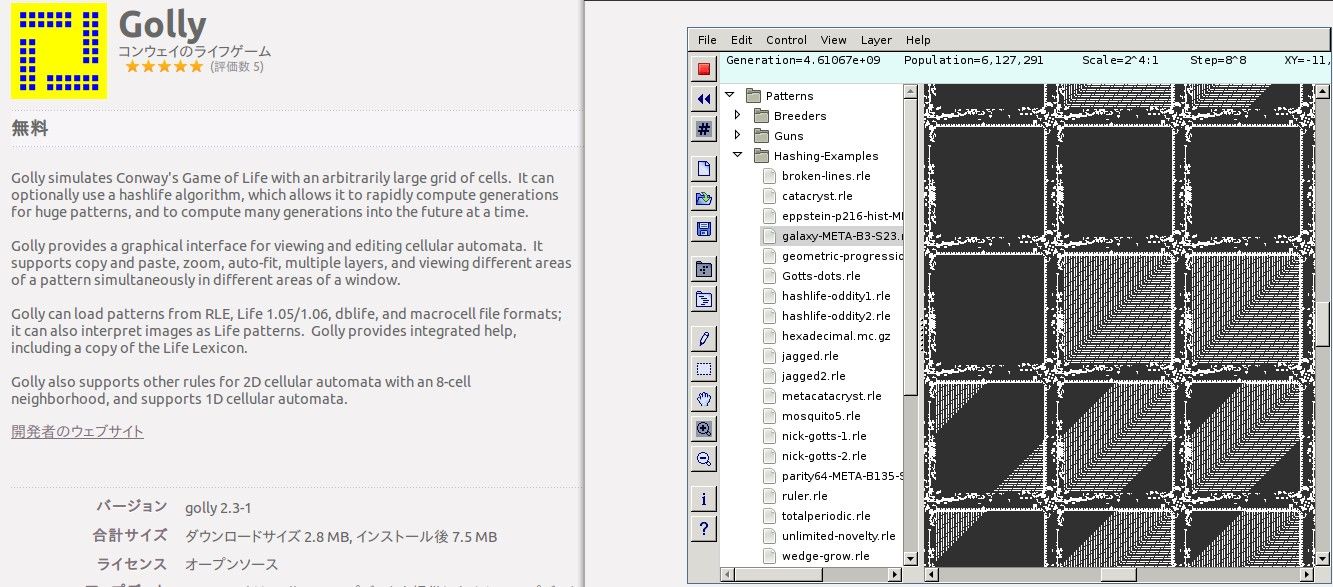Click the yellow Golly app icon

59,50
